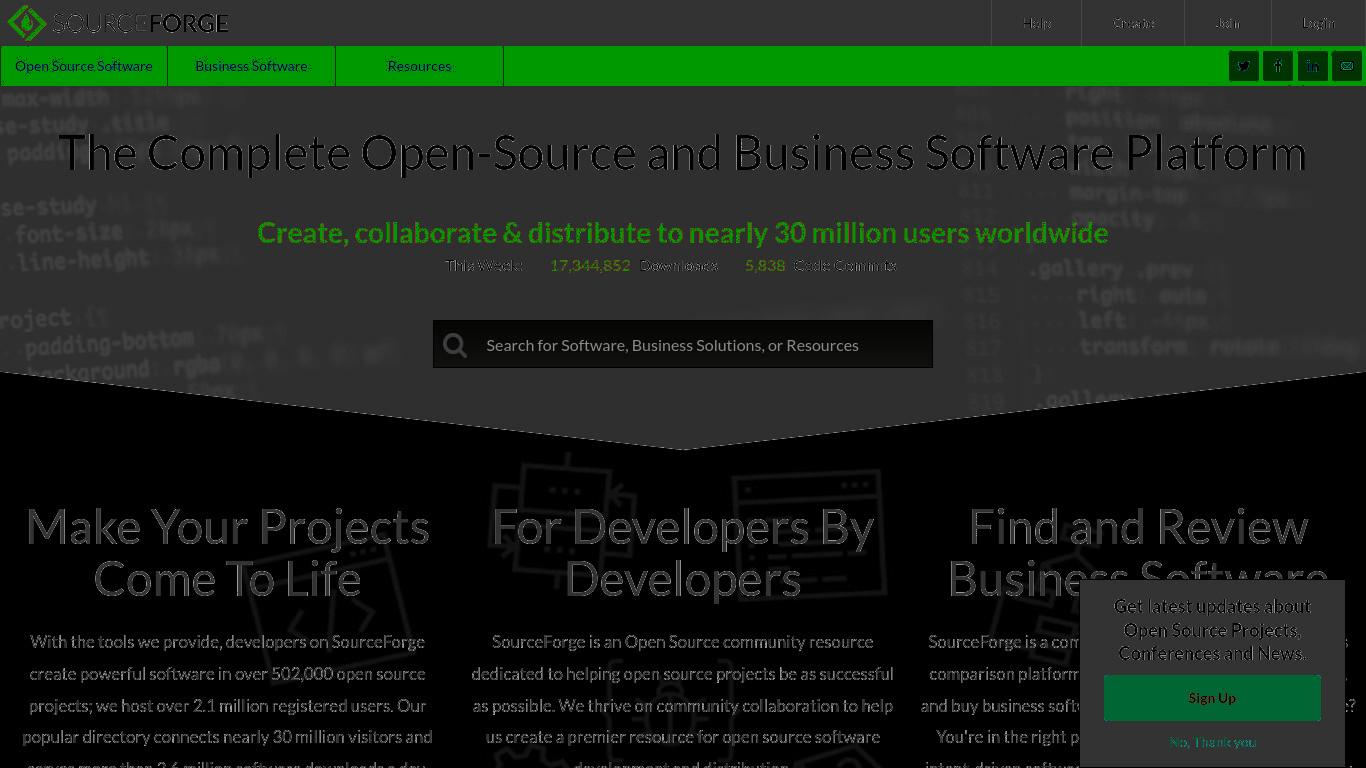The width and height of the screenshot is (1366, 768).
Task: Open the SourceForge LinkedIn page icon
Action: point(1312,66)
